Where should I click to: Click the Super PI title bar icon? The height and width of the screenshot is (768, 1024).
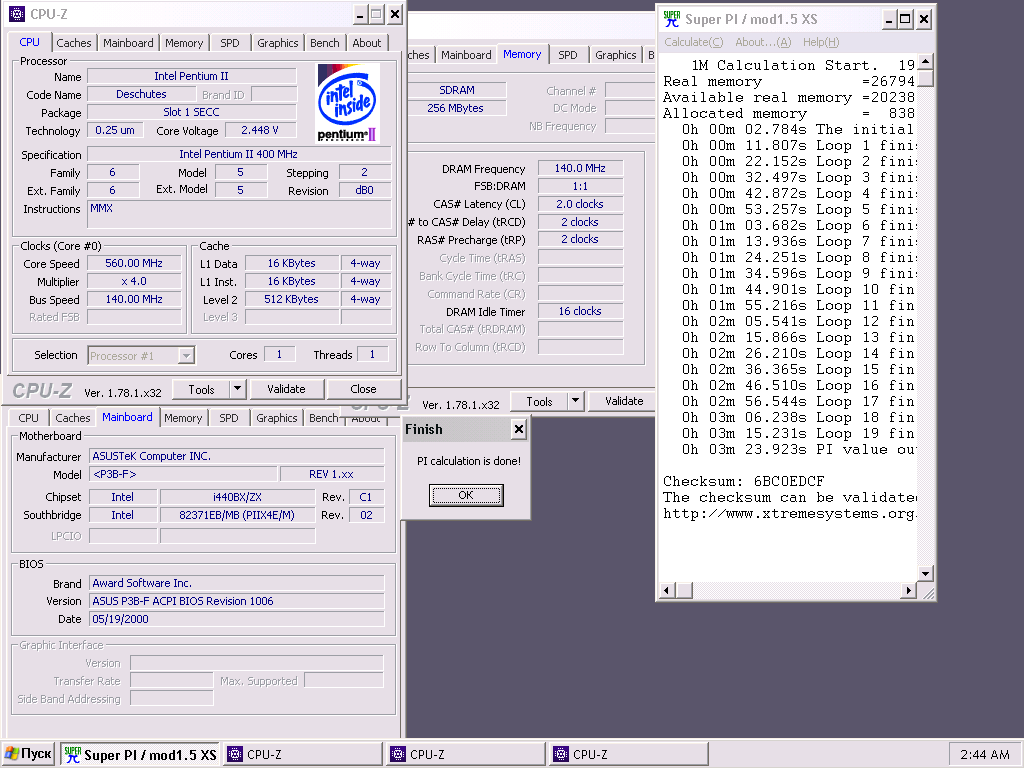point(671,19)
